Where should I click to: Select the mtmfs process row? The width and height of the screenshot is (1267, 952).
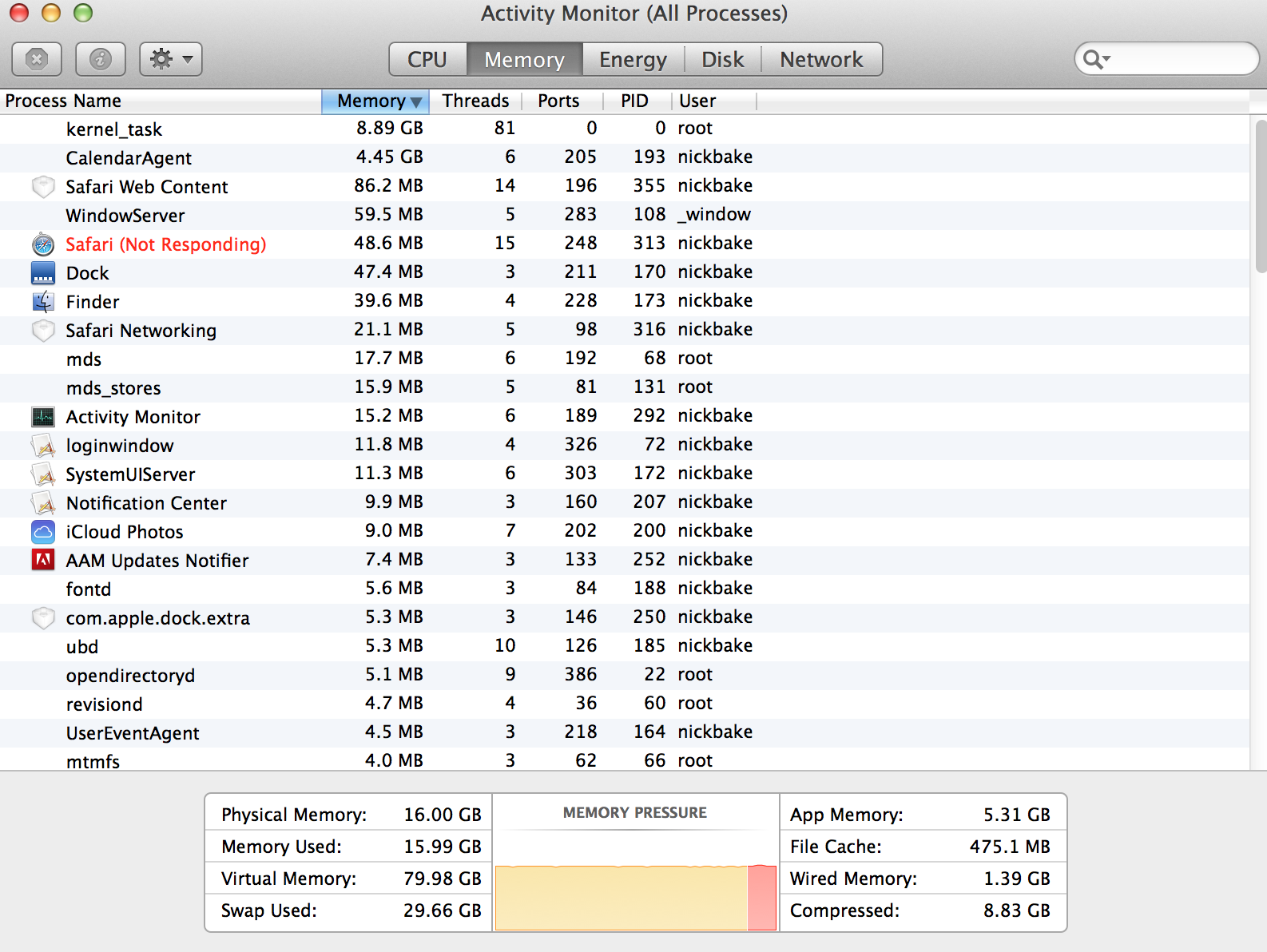click(625, 759)
